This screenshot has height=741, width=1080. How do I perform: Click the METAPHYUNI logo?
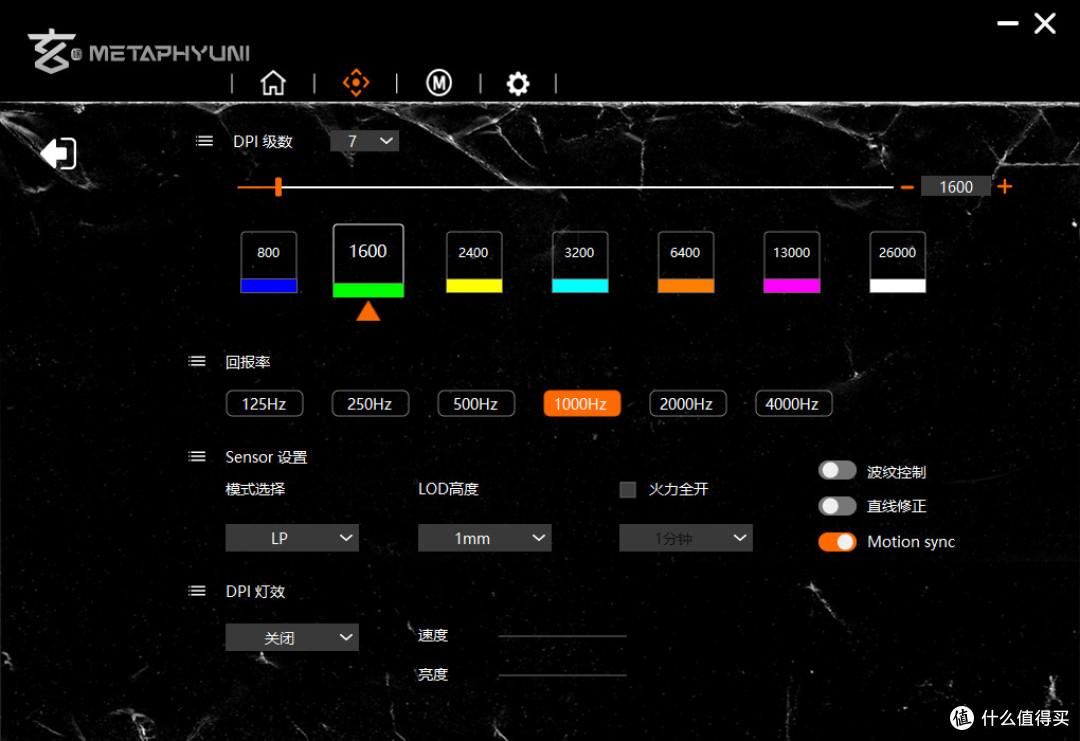point(139,51)
